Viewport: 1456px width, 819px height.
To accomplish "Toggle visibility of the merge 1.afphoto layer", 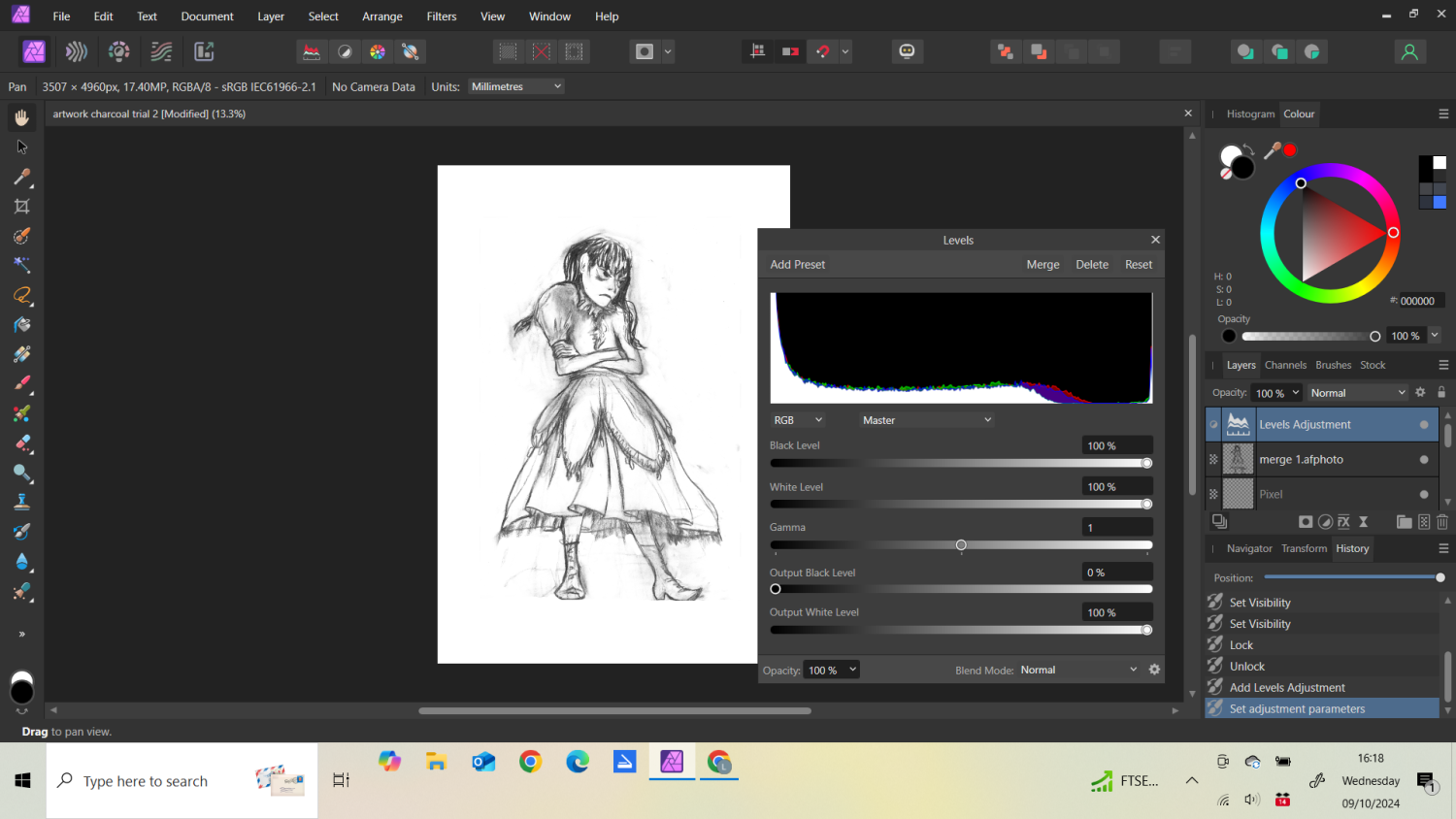I will (1426, 459).
